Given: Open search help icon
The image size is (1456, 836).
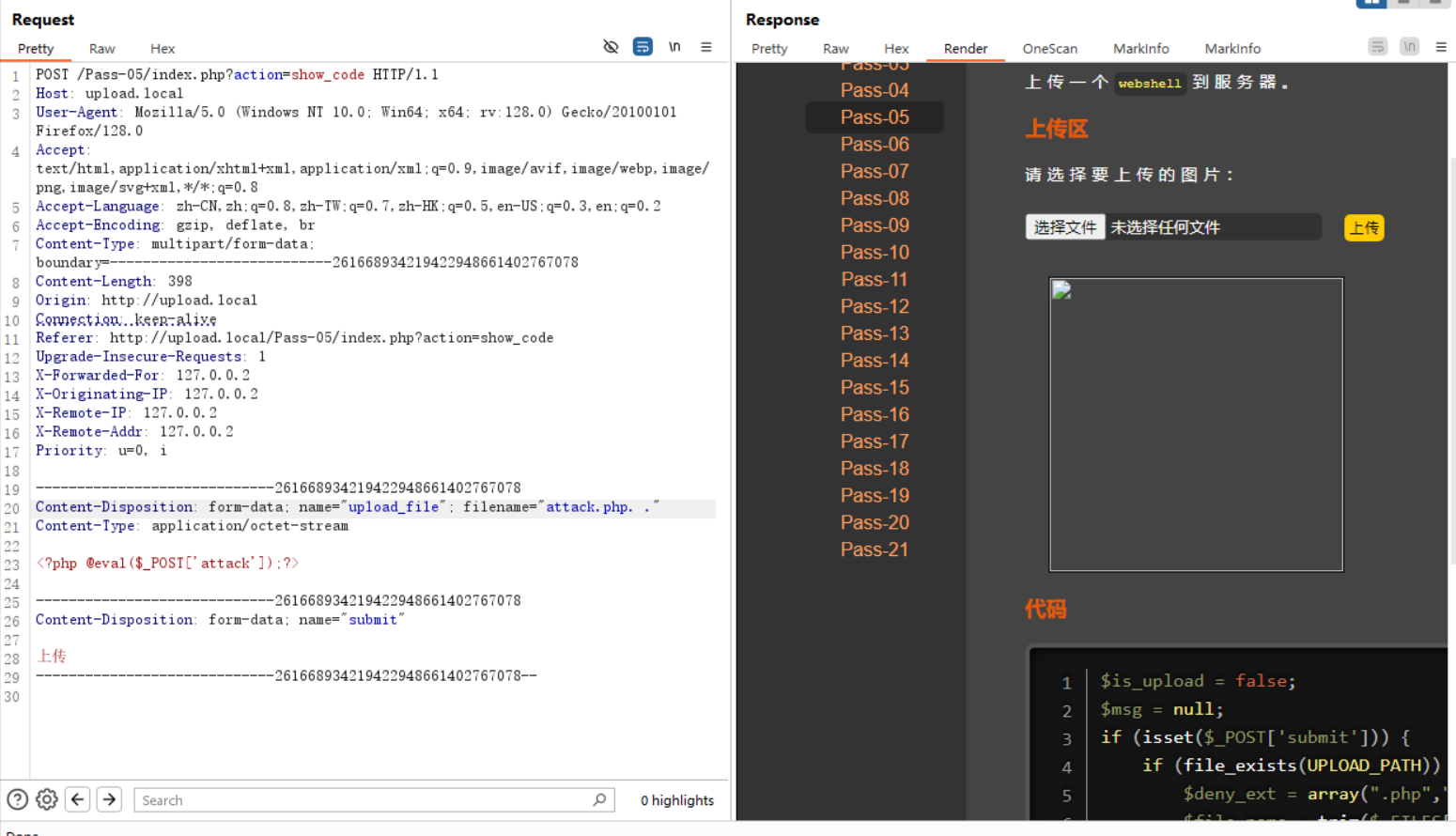Looking at the screenshot, I should click(x=17, y=799).
